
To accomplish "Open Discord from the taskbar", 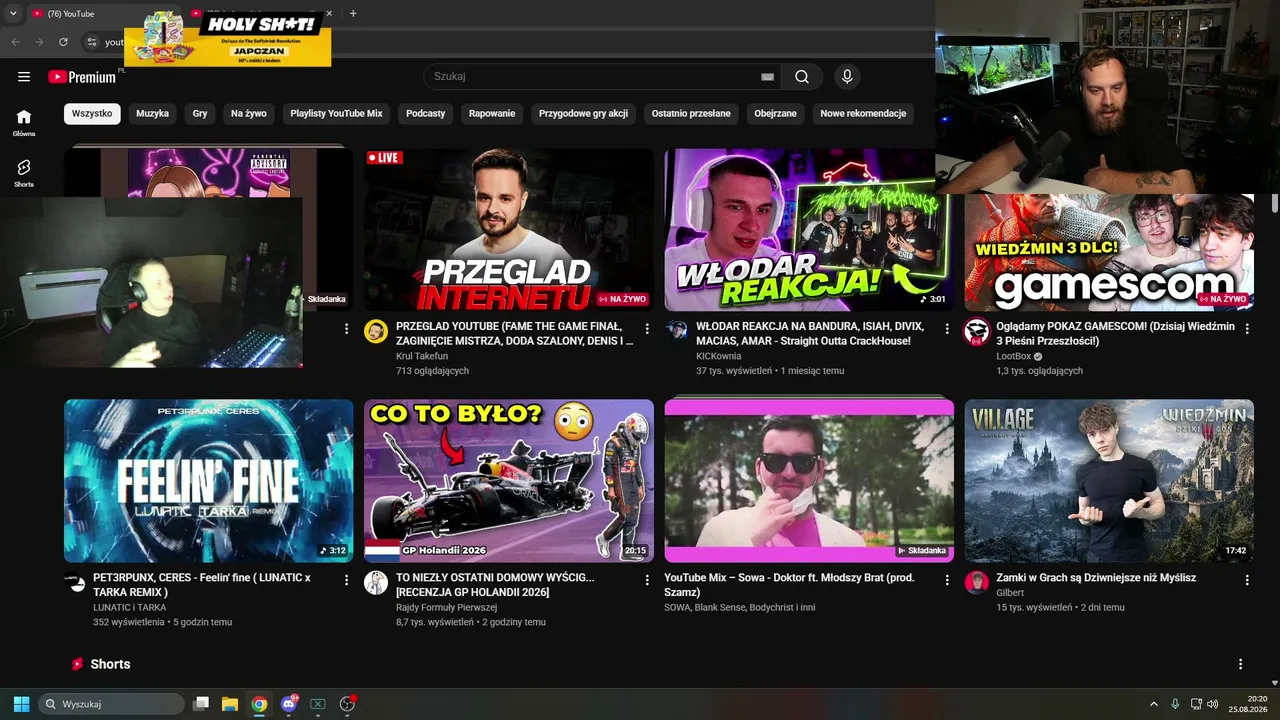I will (290, 704).
